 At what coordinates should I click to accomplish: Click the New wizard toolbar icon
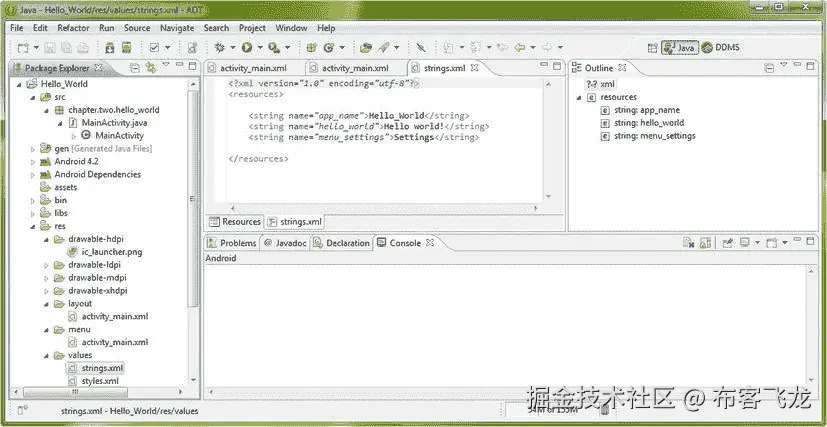coord(23,48)
